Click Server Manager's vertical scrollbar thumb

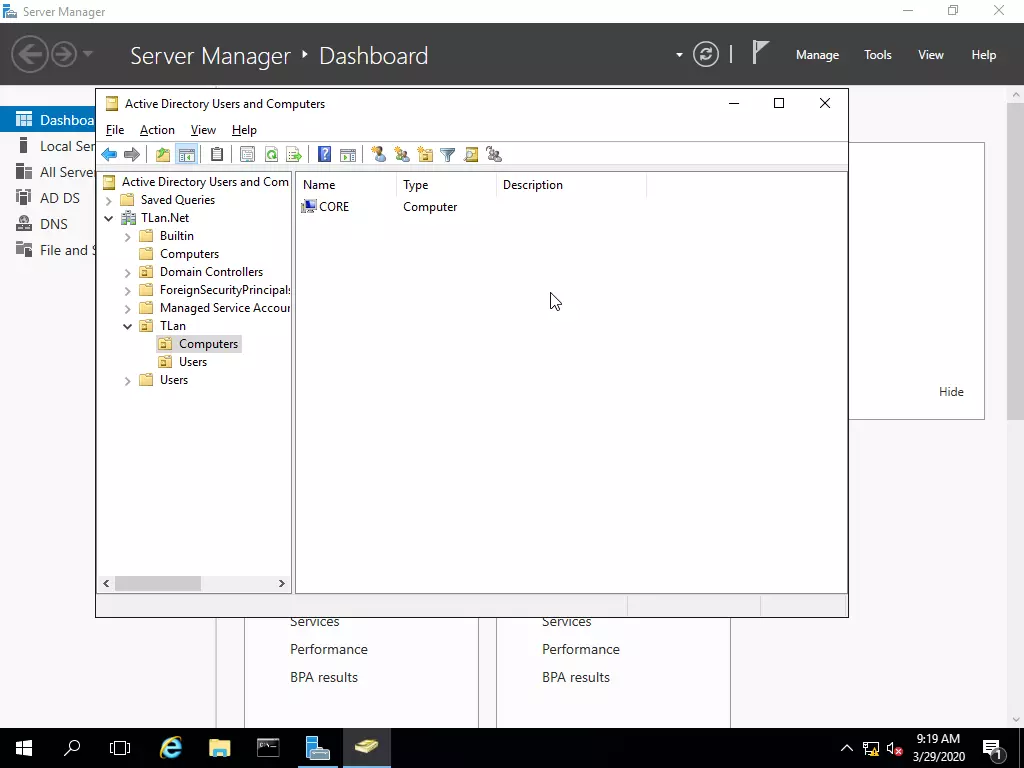pos(1016,260)
